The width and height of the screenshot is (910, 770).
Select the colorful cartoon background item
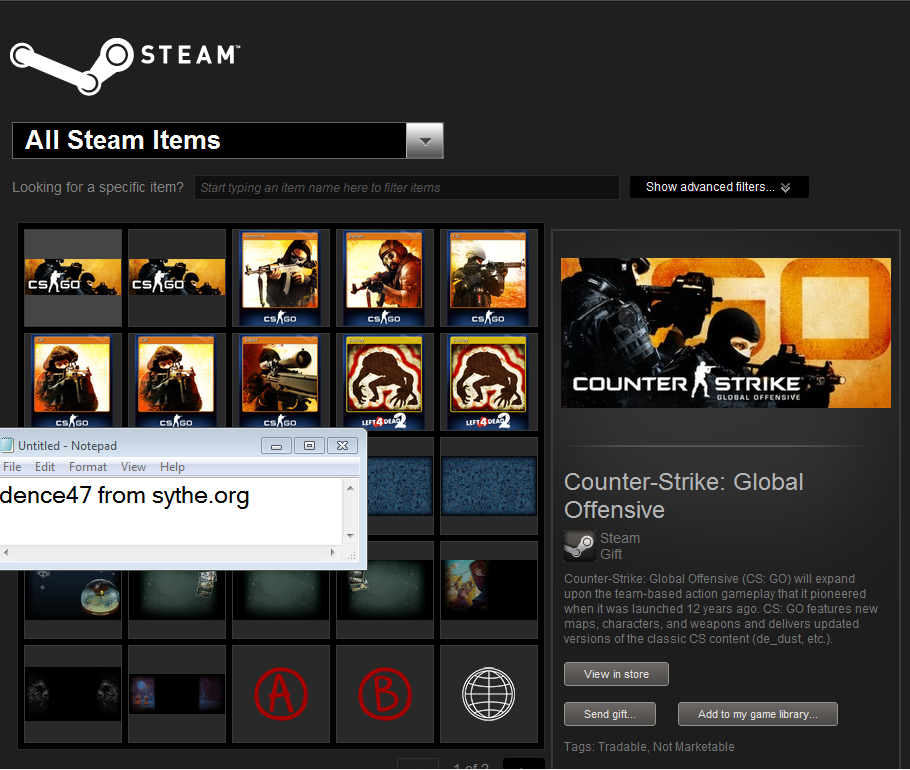pyautogui.click(x=489, y=590)
